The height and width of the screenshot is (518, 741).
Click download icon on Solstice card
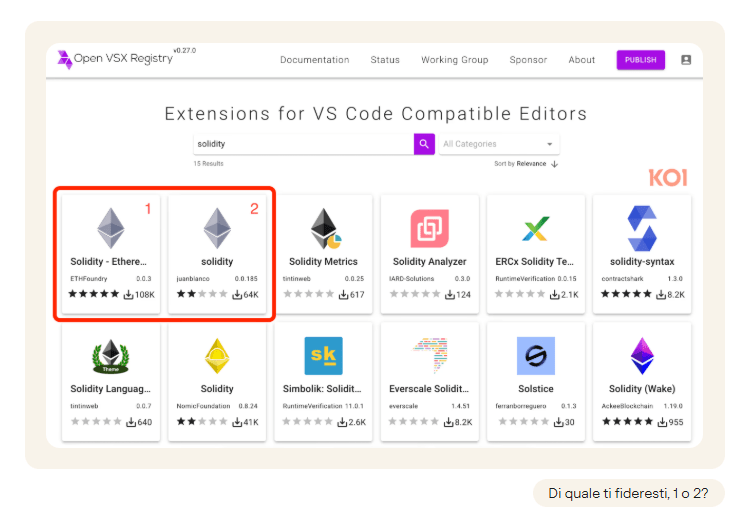click(x=559, y=422)
